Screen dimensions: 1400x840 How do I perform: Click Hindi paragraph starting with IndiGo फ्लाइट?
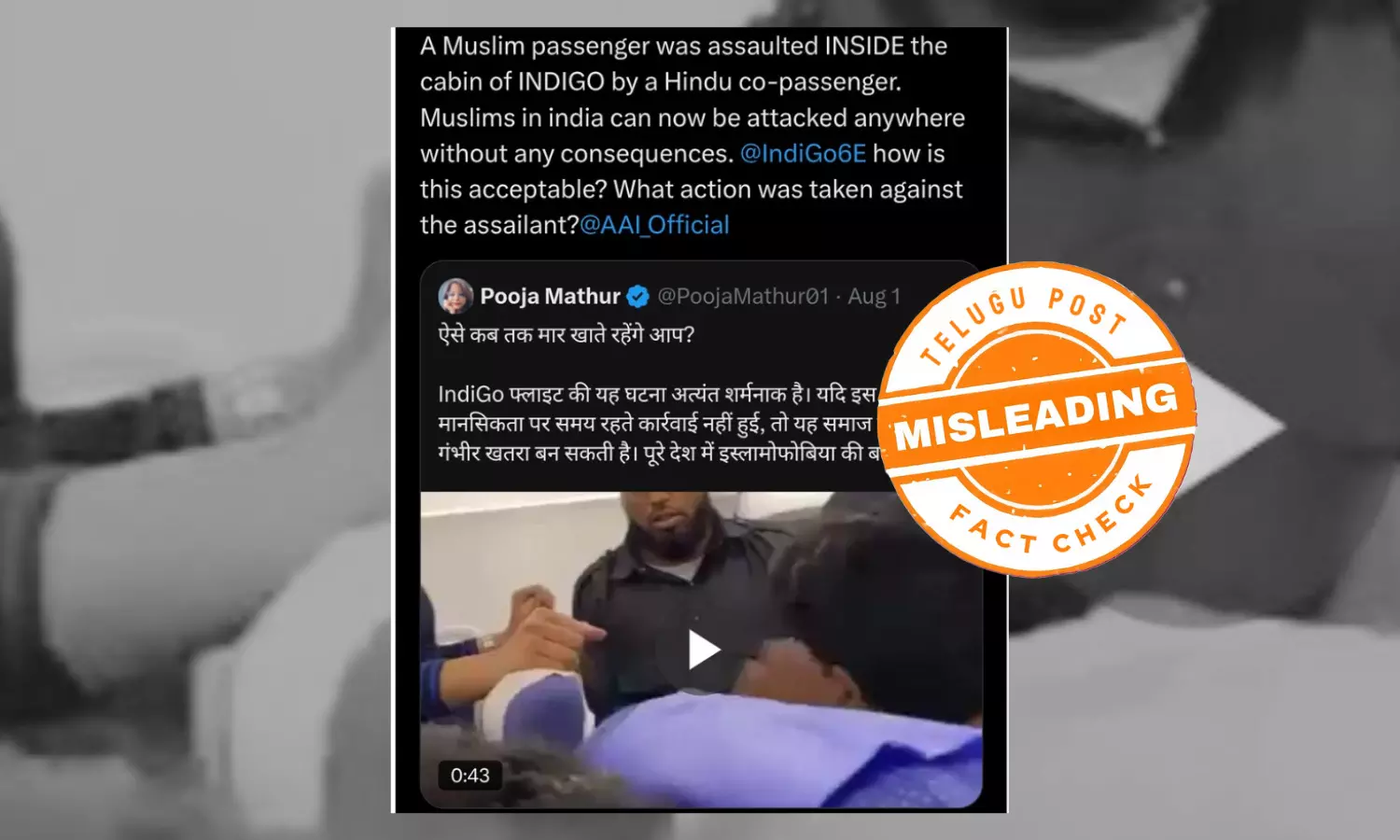(659, 424)
